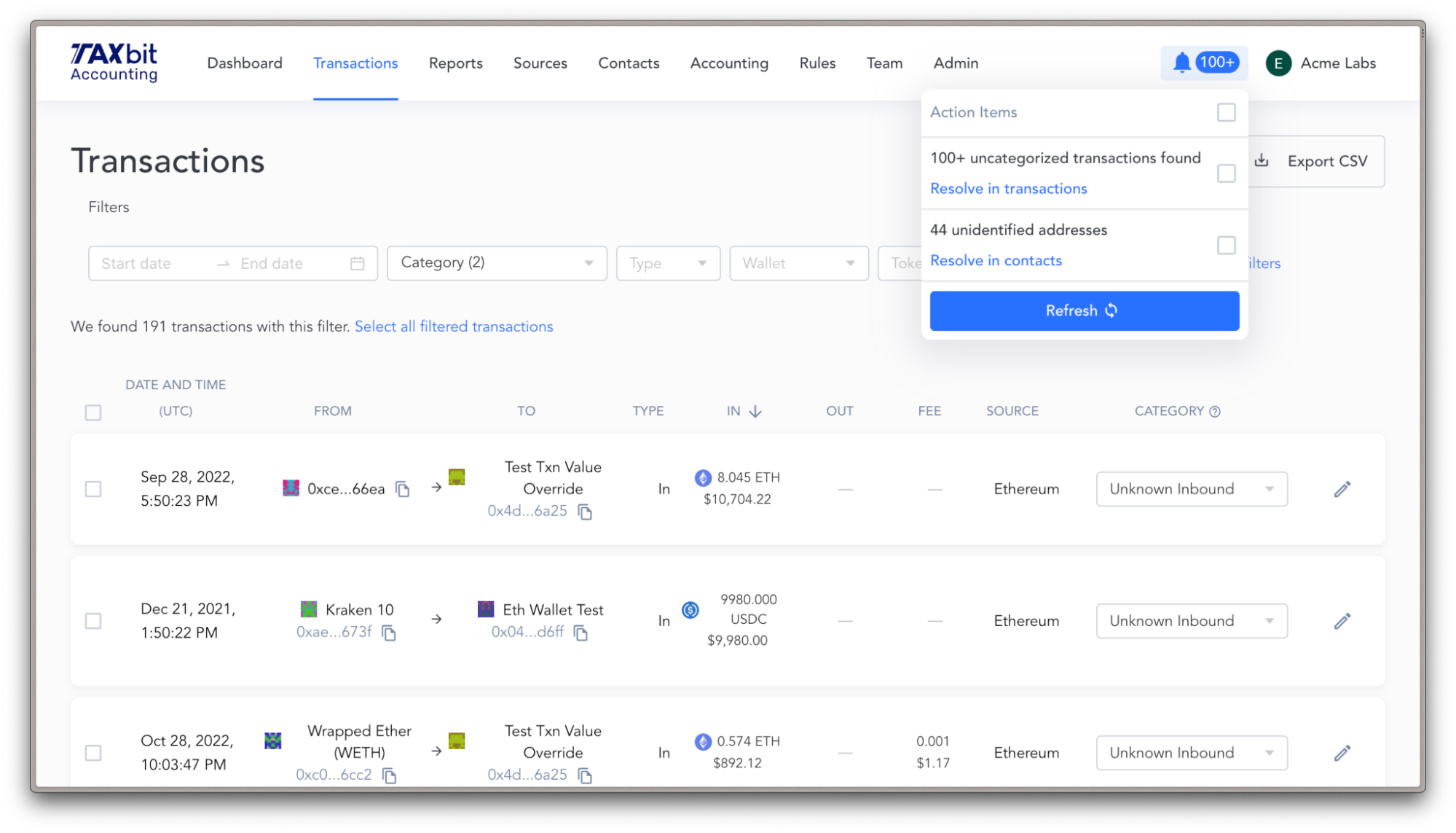Go to the Reports tab
Image resolution: width=1456 pixels, height=833 pixels.
[x=455, y=63]
